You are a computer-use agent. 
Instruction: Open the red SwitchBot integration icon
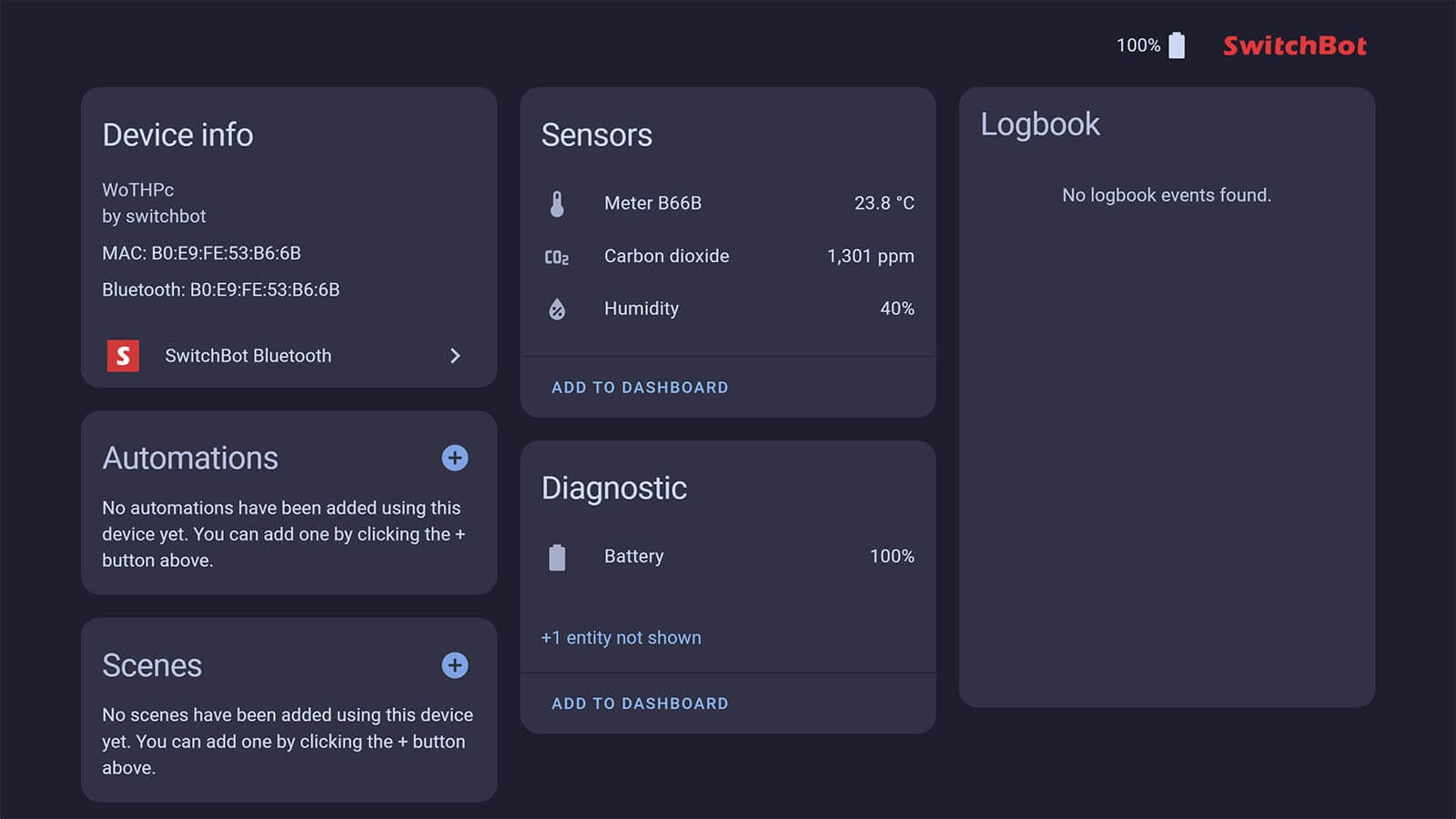point(123,355)
